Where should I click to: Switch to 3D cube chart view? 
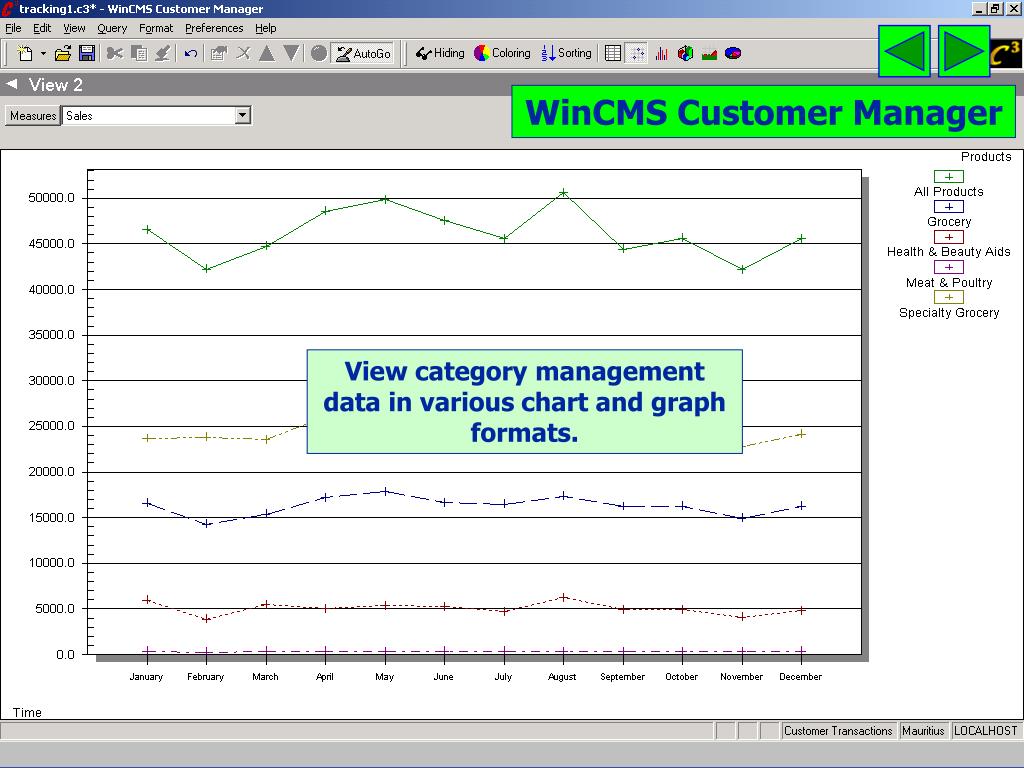[685, 54]
